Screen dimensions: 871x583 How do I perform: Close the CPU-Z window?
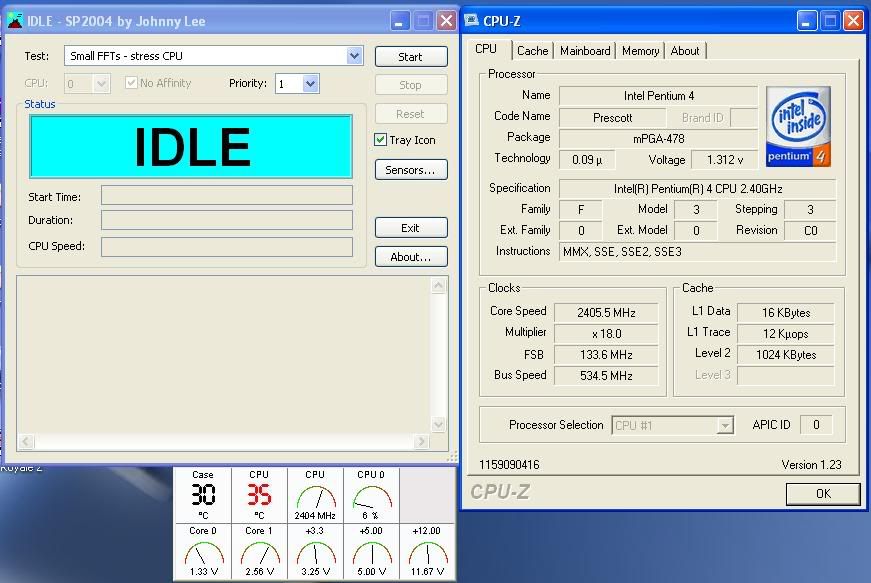[853, 21]
